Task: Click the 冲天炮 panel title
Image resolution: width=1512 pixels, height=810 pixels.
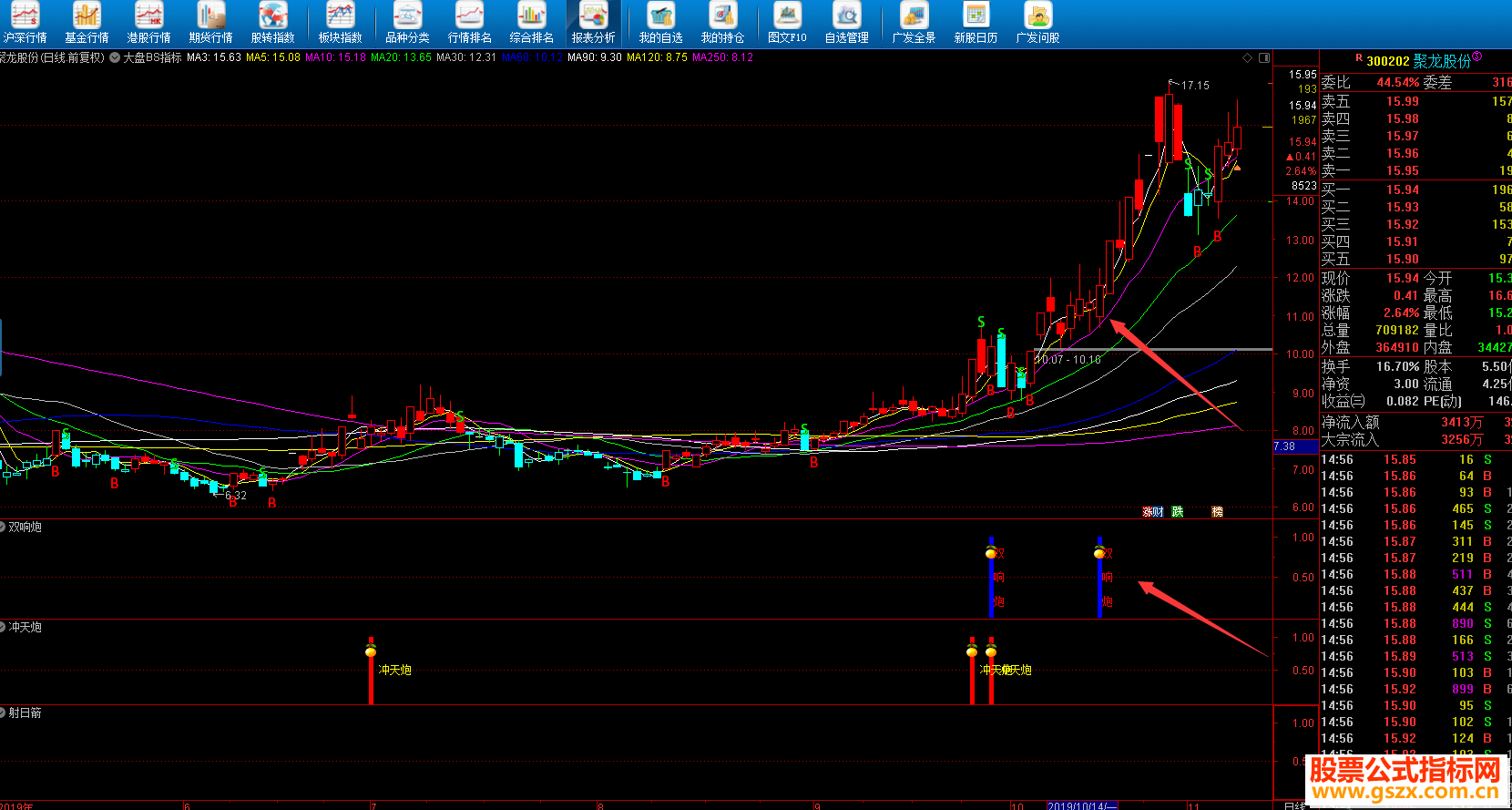Action: 25,627
